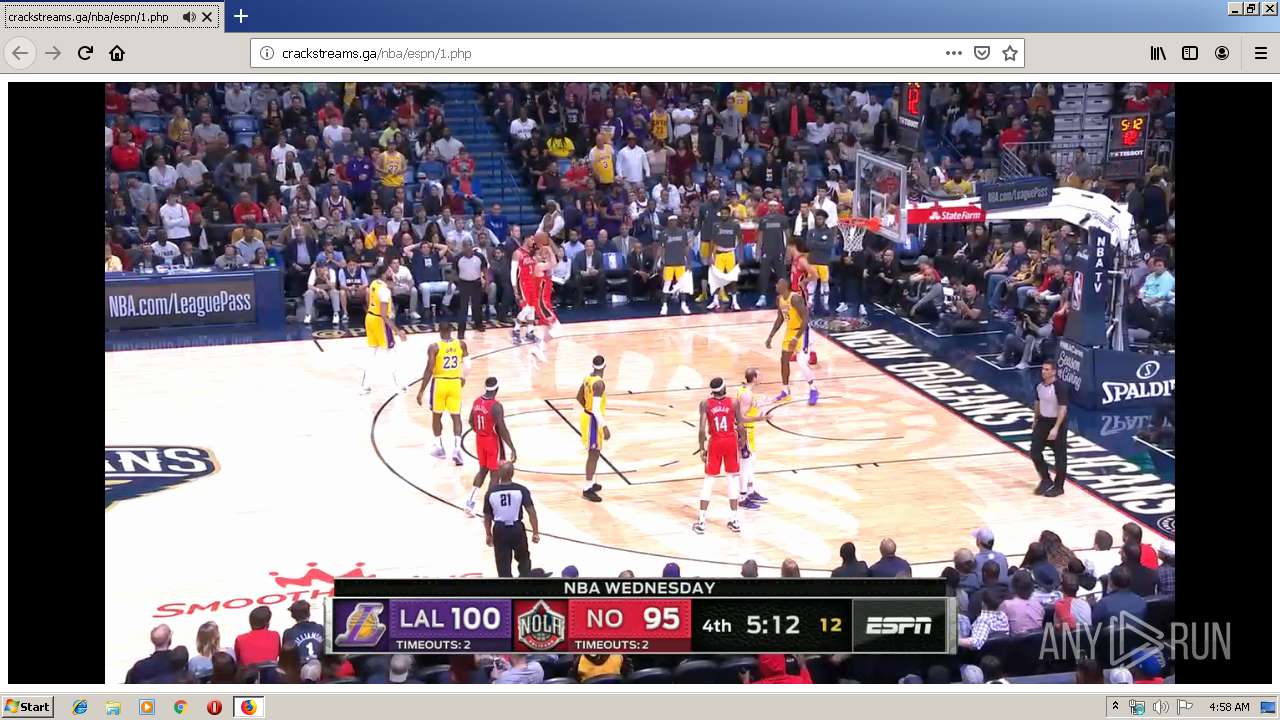
Task: Toggle the Firefox sidebar view
Action: [1190, 53]
